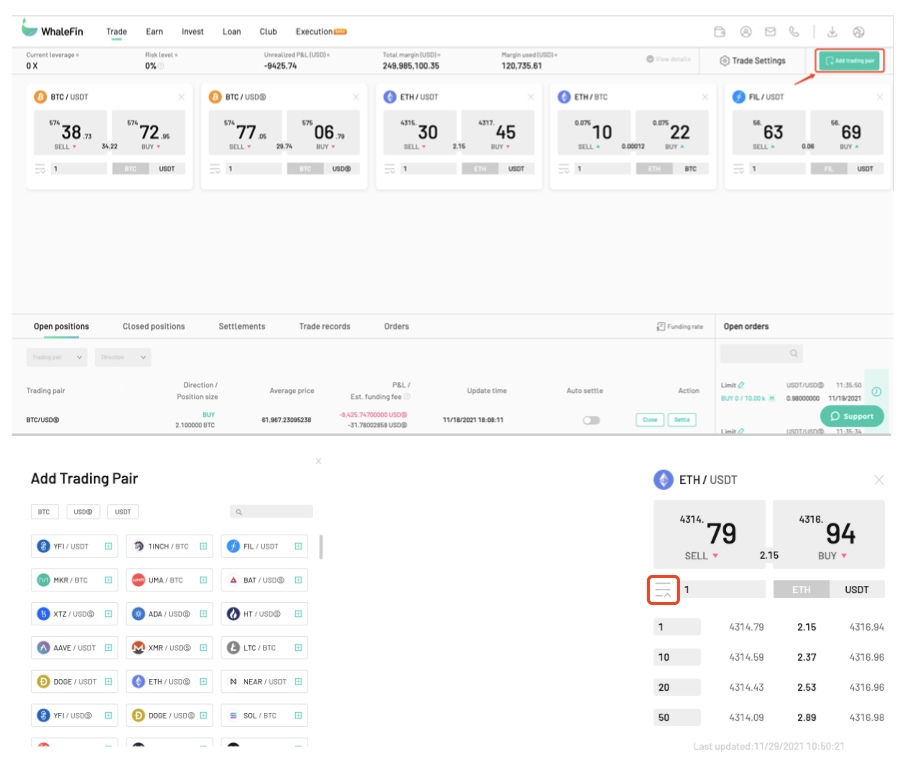Viewport: 906px width, 762px height.
Task: Select FIL unit on FIL/USDT card
Action: [x=829, y=169]
